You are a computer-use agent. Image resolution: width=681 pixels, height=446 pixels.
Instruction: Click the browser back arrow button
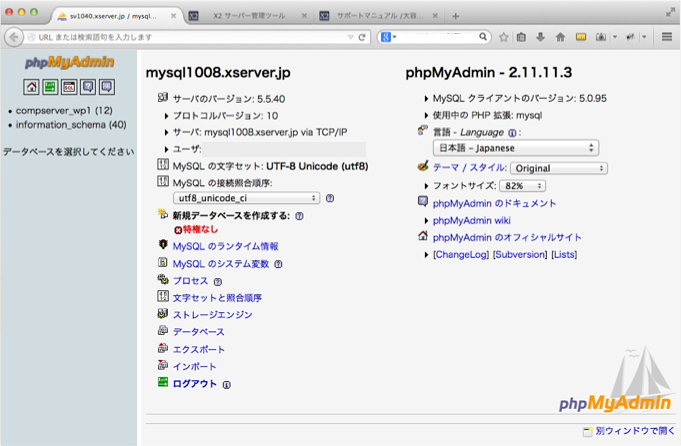point(13,37)
